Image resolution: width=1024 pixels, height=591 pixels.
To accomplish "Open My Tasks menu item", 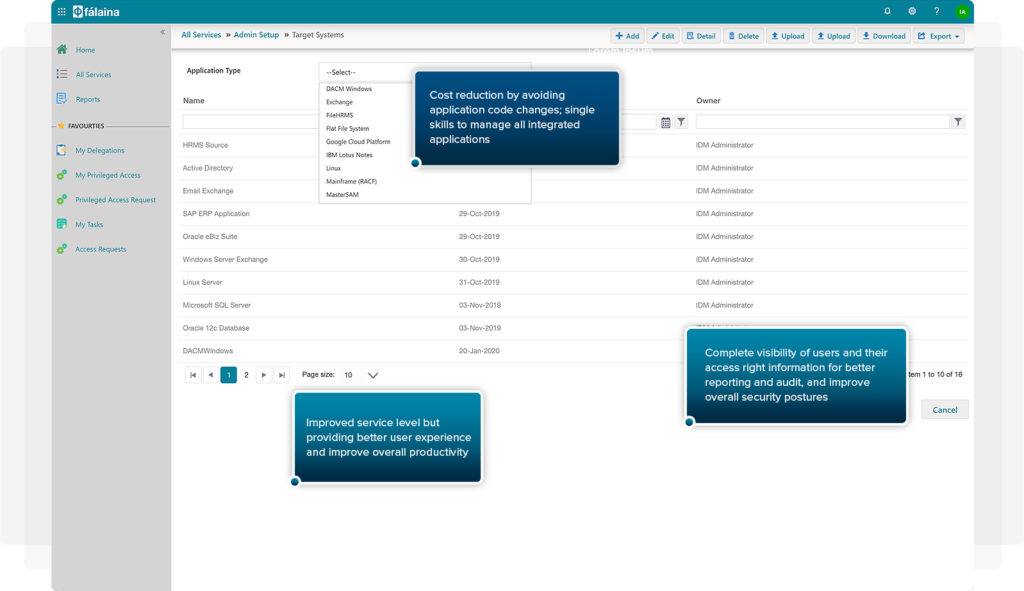I will point(89,225).
